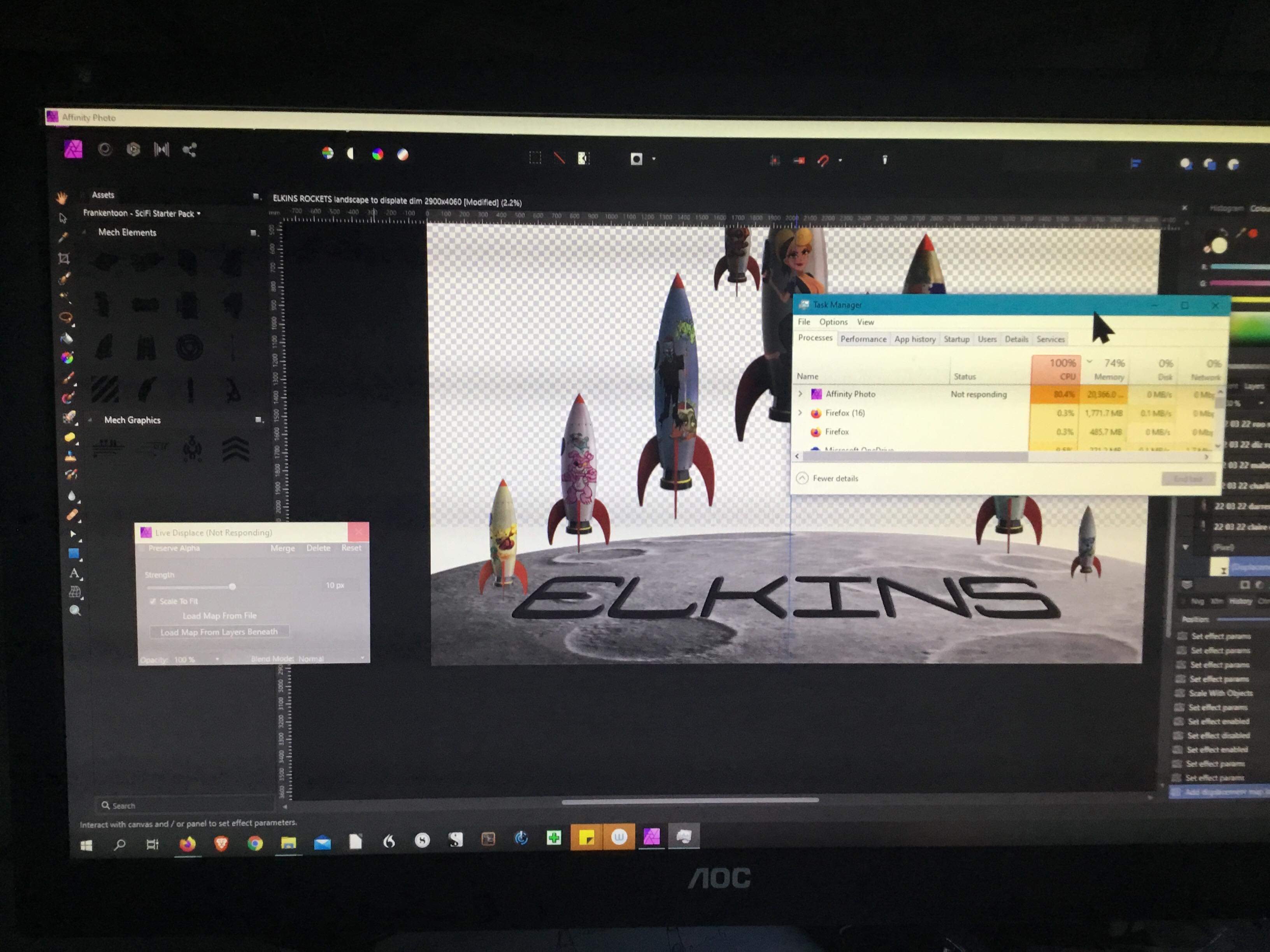Viewport: 1270px width, 952px height.
Task: Open the Quick Mask options dropdown arrow
Action: pyautogui.click(x=654, y=159)
